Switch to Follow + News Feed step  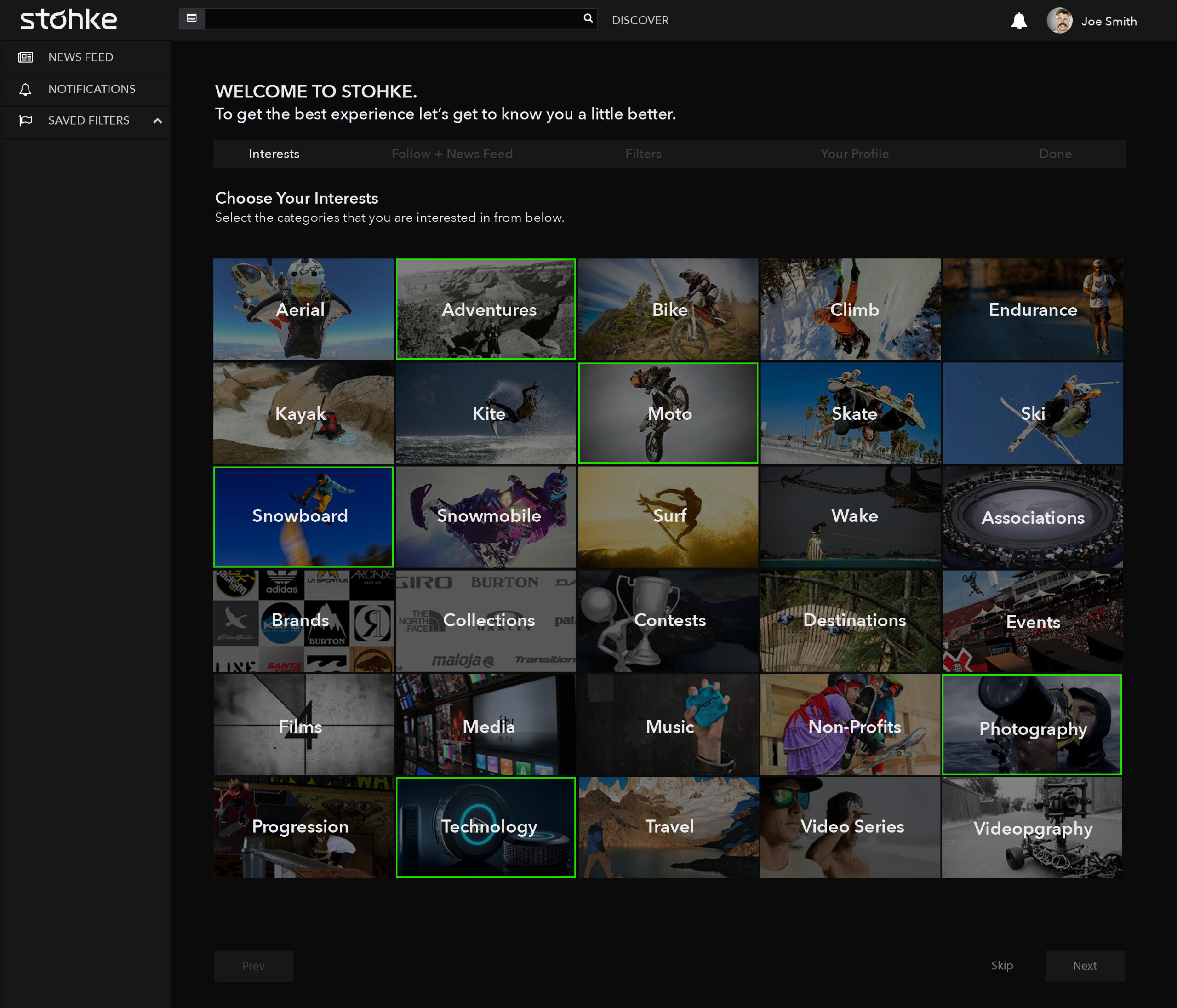click(x=451, y=154)
